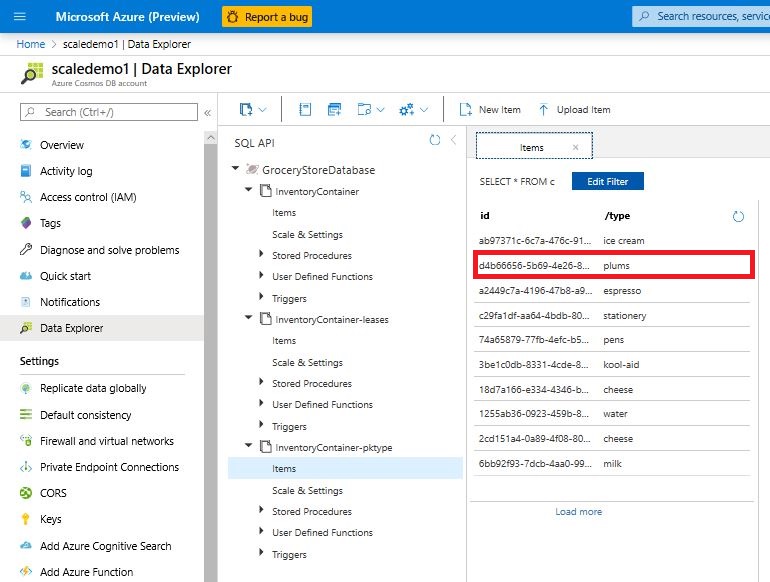Select the espresso item row
This screenshot has height=582, width=770.
612,291
